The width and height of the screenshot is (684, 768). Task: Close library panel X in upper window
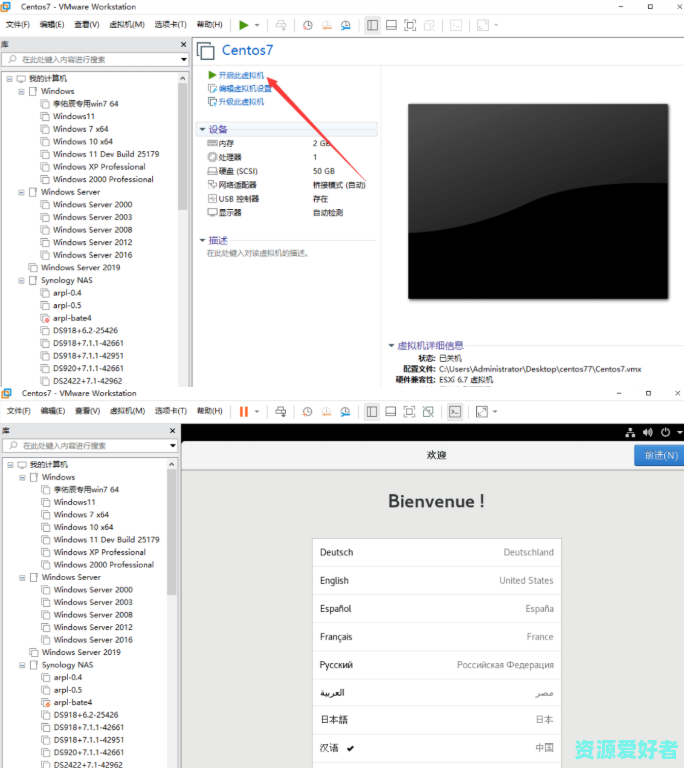(x=183, y=45)
